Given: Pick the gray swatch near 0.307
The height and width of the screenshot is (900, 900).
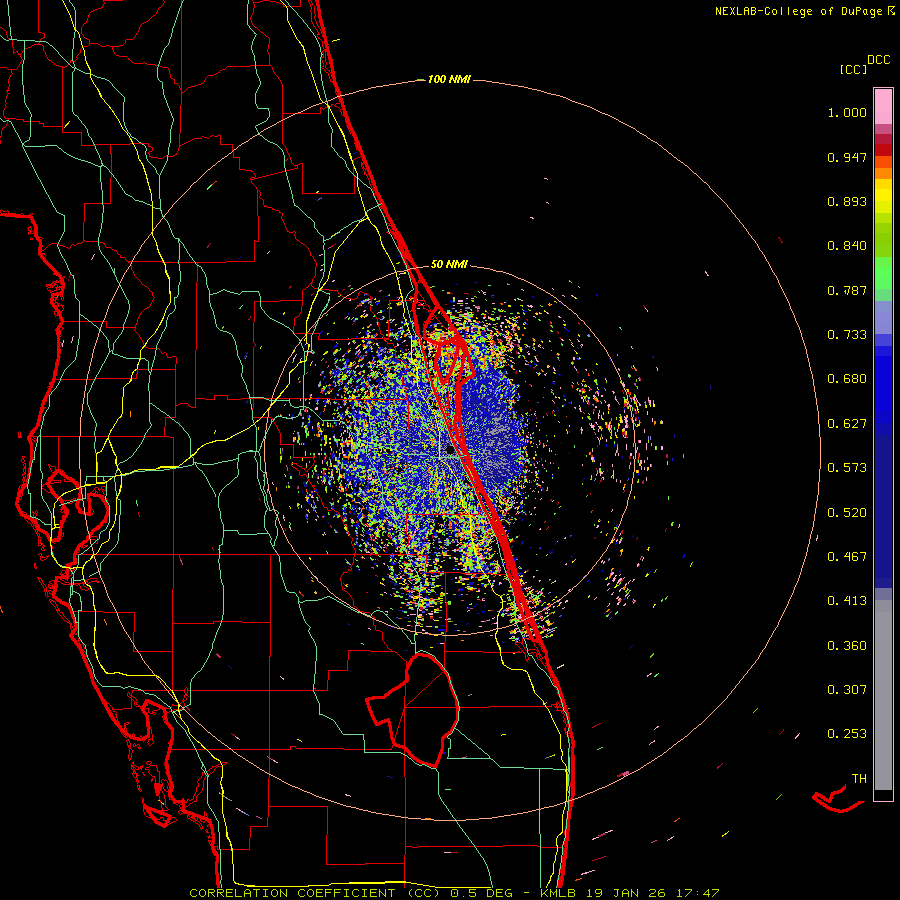Looking at the screenshot, I should [x=883, y=695].
